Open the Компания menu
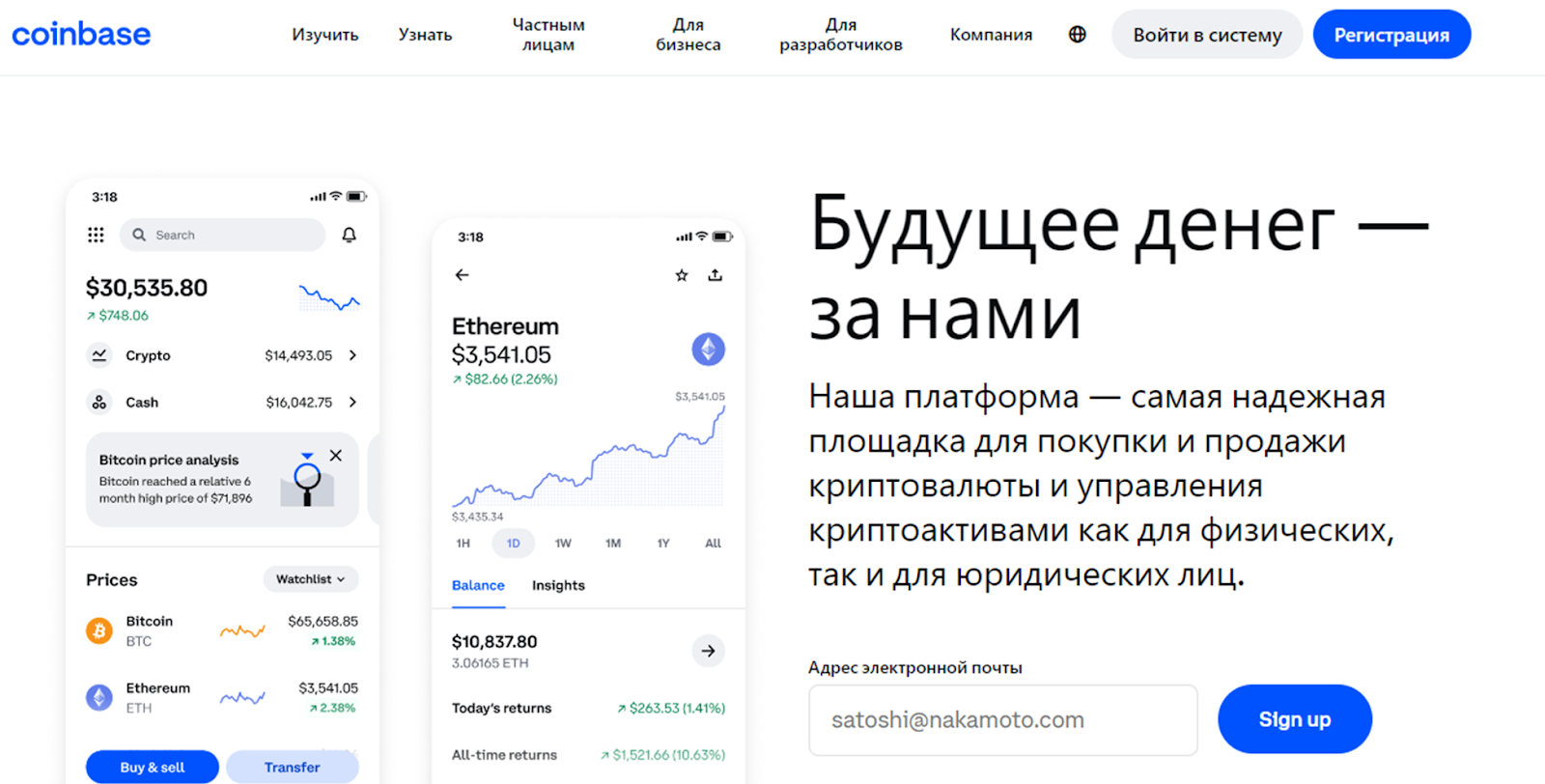The width and height of the screenshot is (1545, 784). (x=991, y=35)
